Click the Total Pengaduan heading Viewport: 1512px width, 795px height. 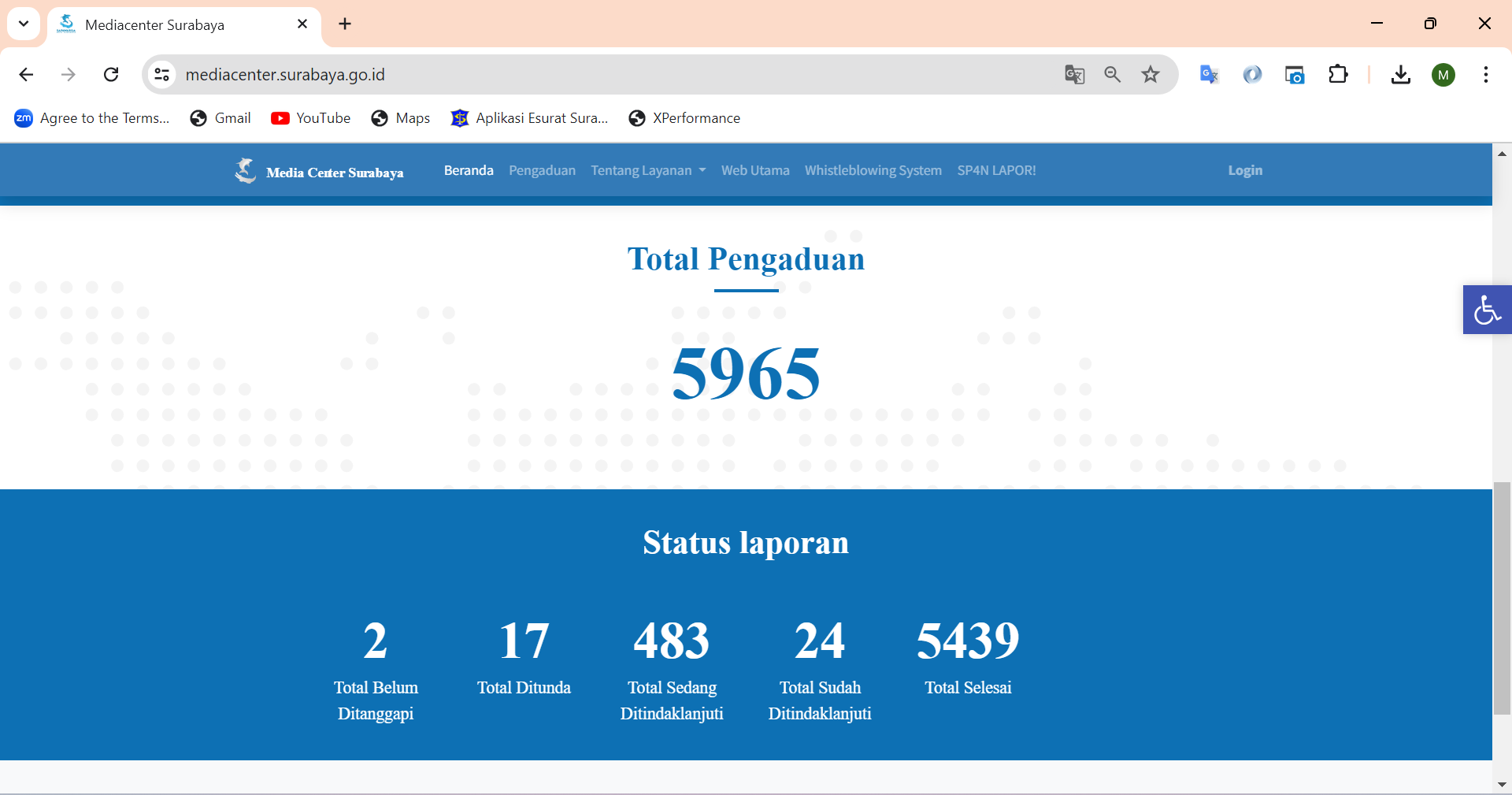746,259
